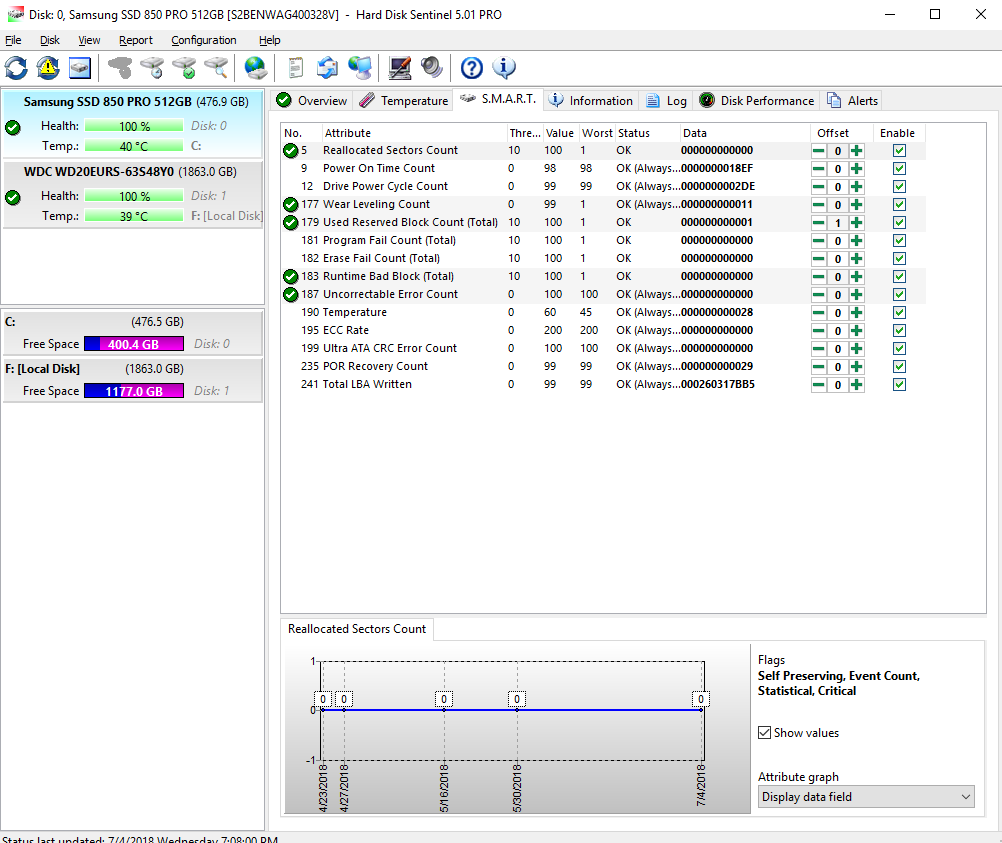Toggle Enable checkbox for Total LBA Written
Image resolution: width=1002 pixels, height=843 pixels.
[899, 385]
